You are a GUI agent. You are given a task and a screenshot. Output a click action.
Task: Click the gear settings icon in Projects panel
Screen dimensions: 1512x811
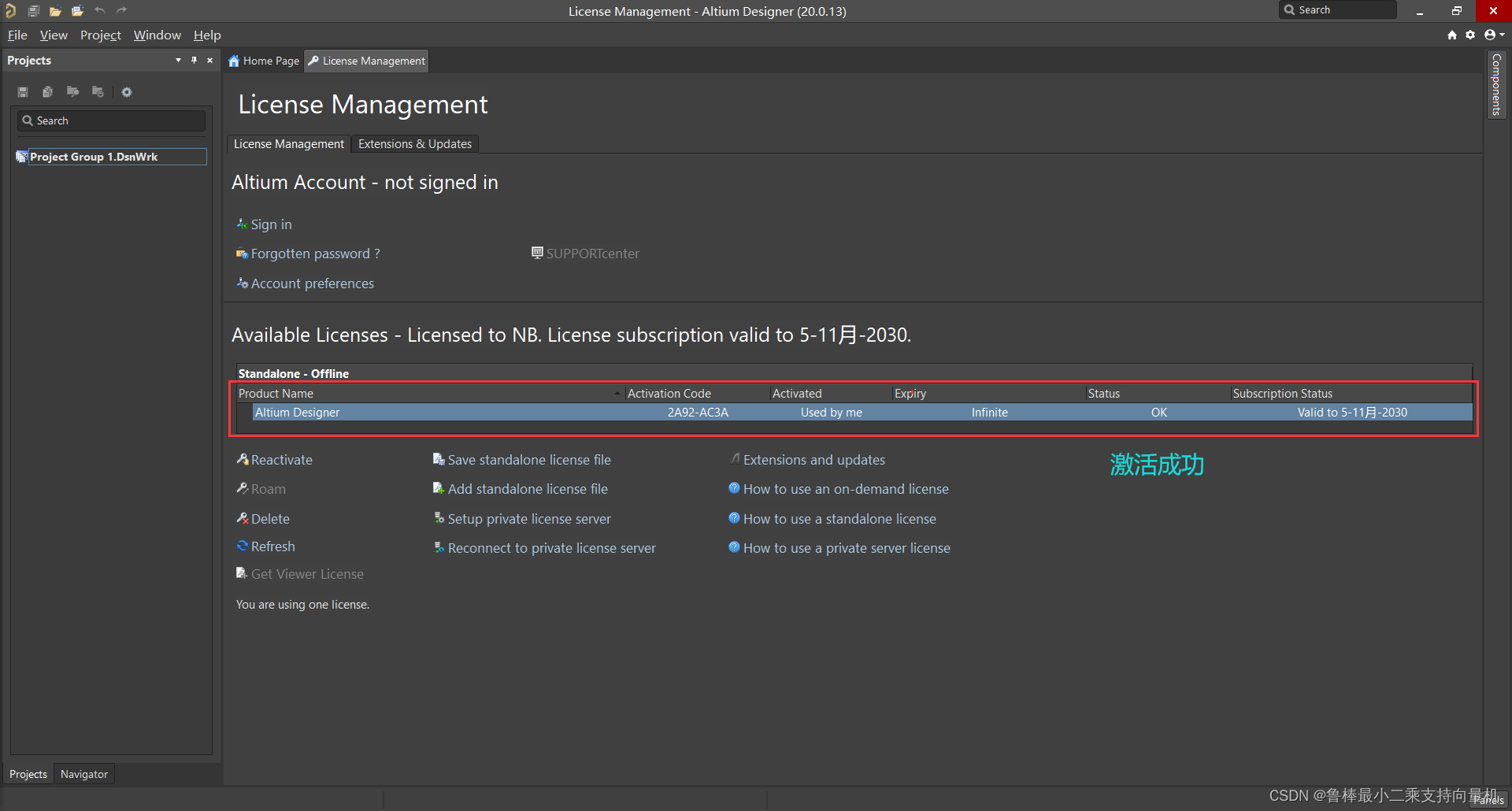127,92
